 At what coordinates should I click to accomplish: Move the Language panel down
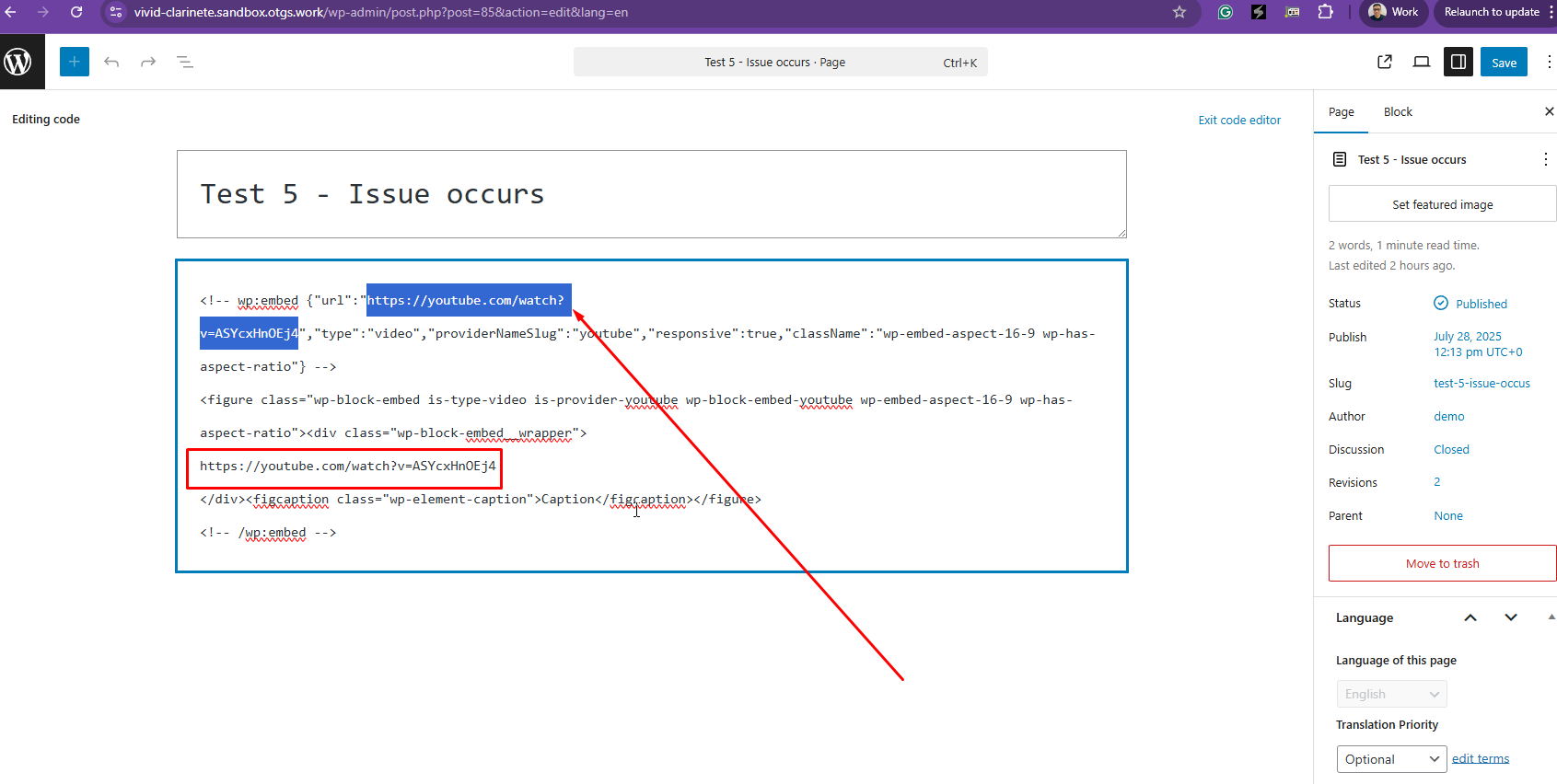(1511, 617)
